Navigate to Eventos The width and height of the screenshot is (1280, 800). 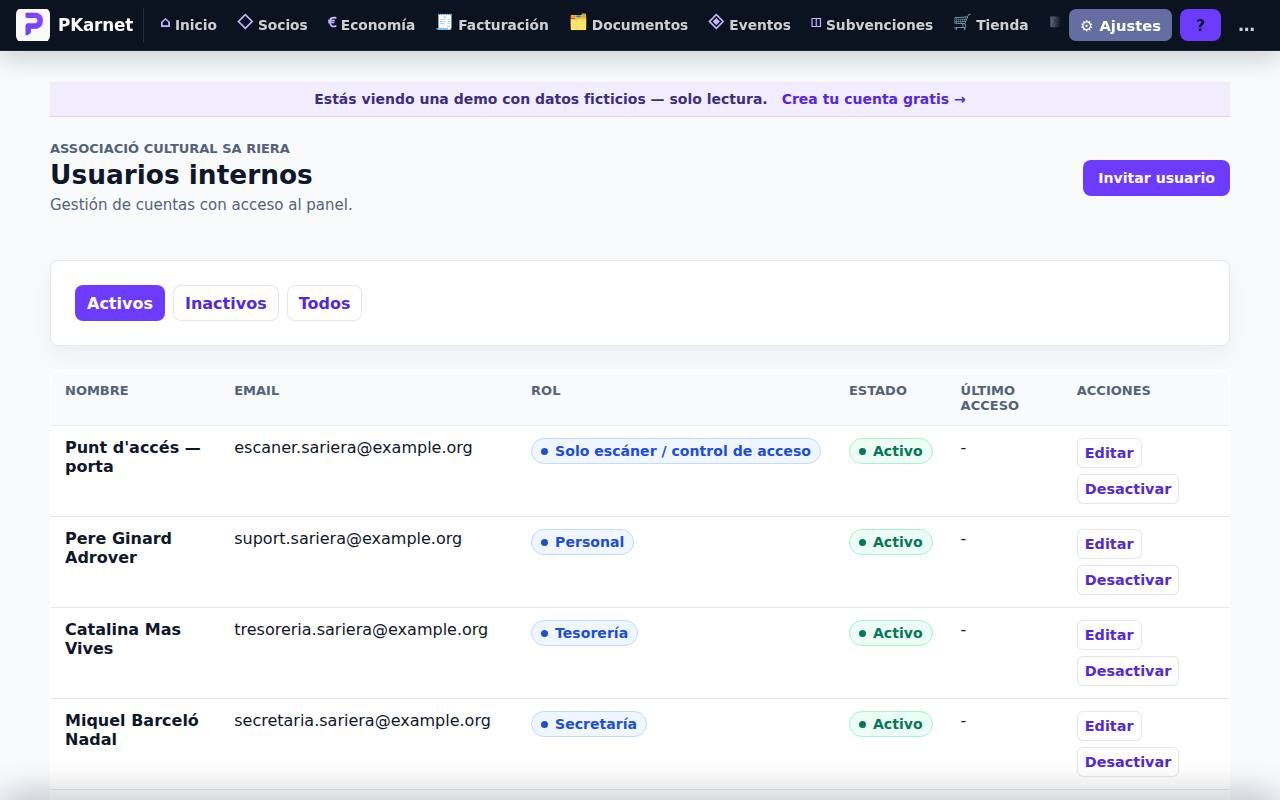pos(749,25)
